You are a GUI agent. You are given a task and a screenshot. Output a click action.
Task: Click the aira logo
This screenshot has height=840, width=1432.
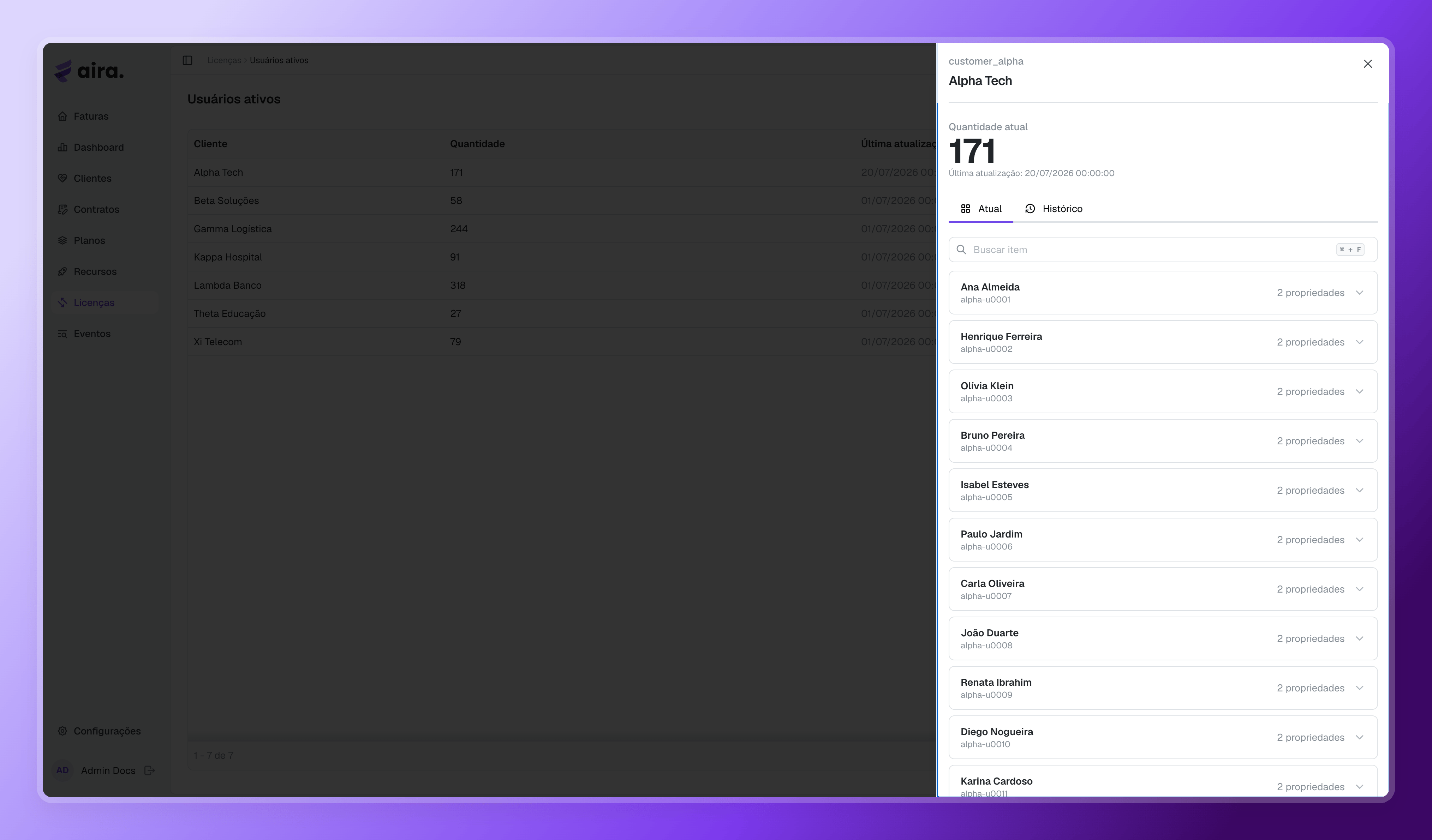89,72
